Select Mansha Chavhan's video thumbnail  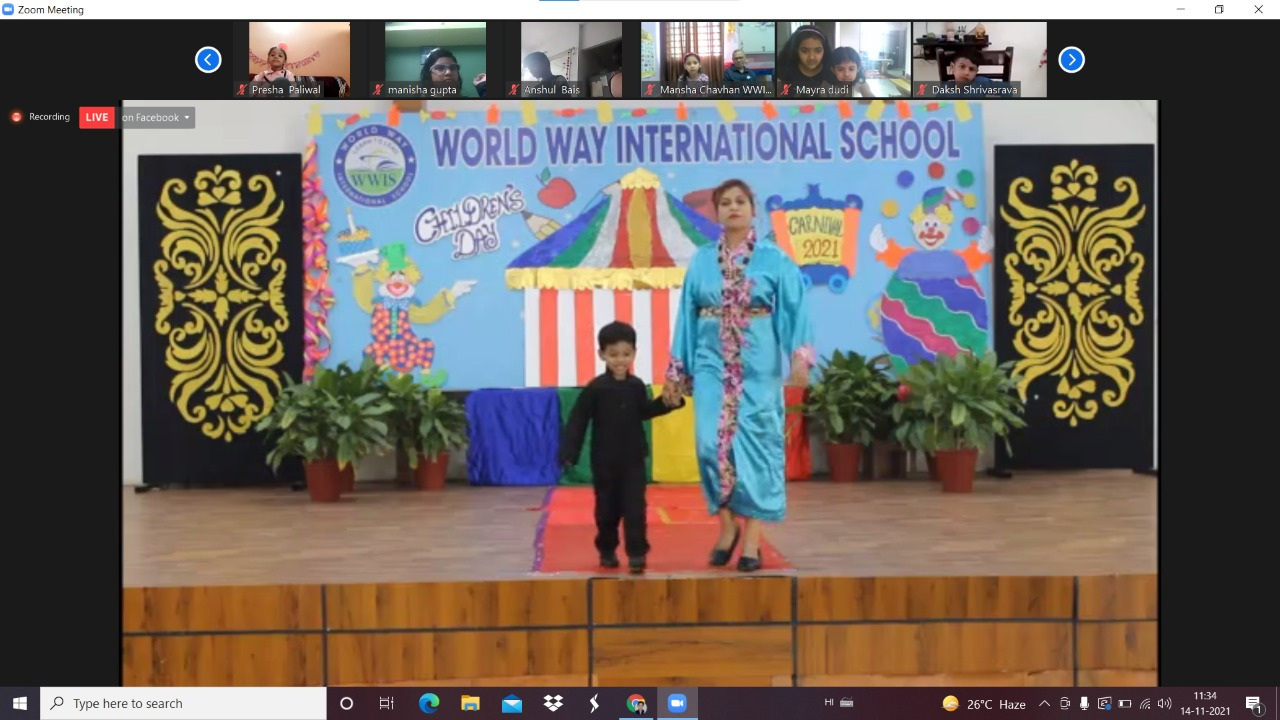[x=708, y=59]
